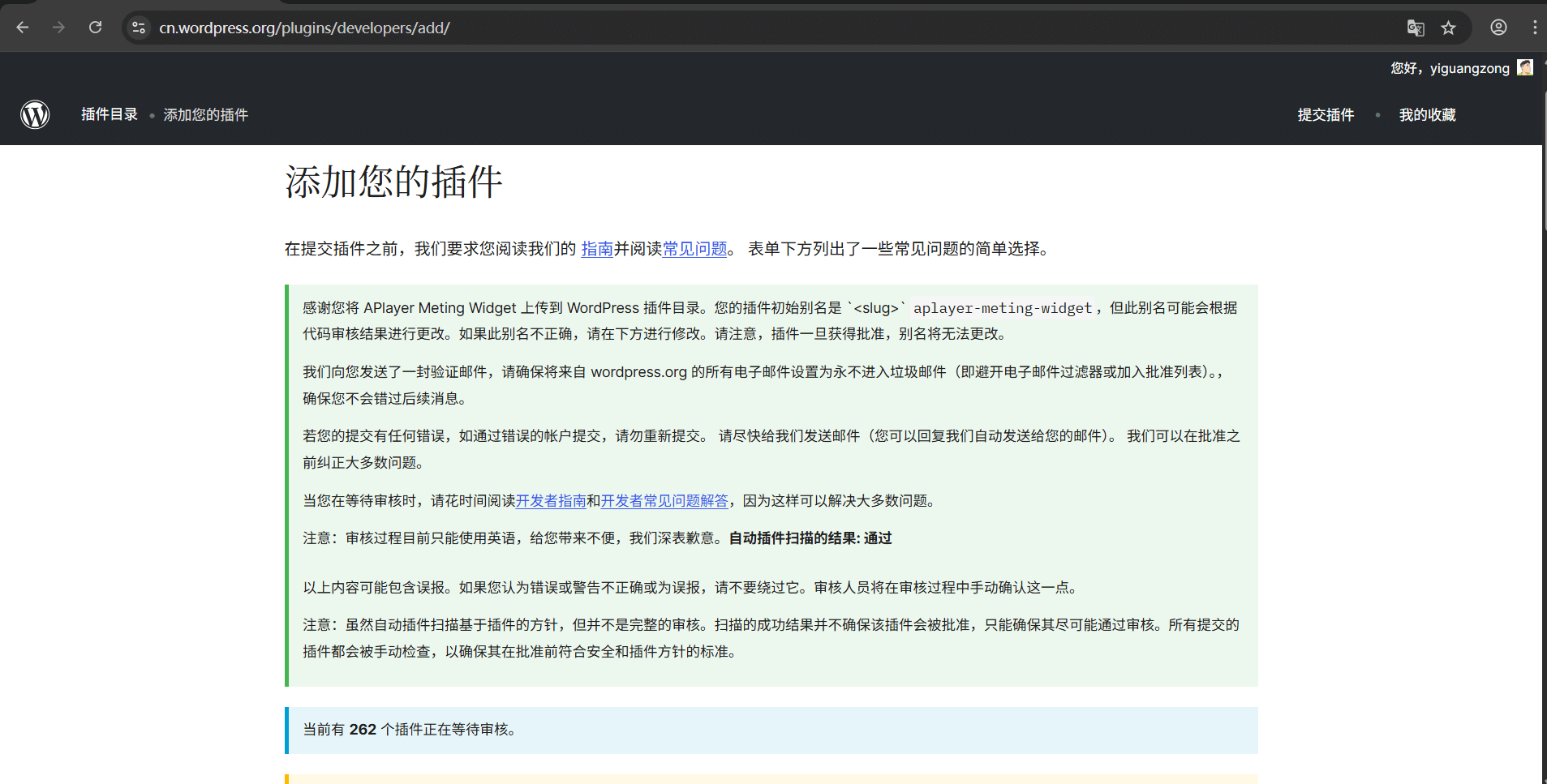The image size is (1547, 784).
Task: Reload the current page
Action: (95, 28)
